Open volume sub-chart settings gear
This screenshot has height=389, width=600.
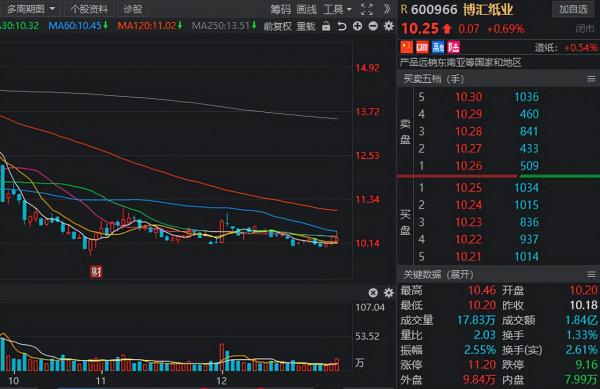389,293
